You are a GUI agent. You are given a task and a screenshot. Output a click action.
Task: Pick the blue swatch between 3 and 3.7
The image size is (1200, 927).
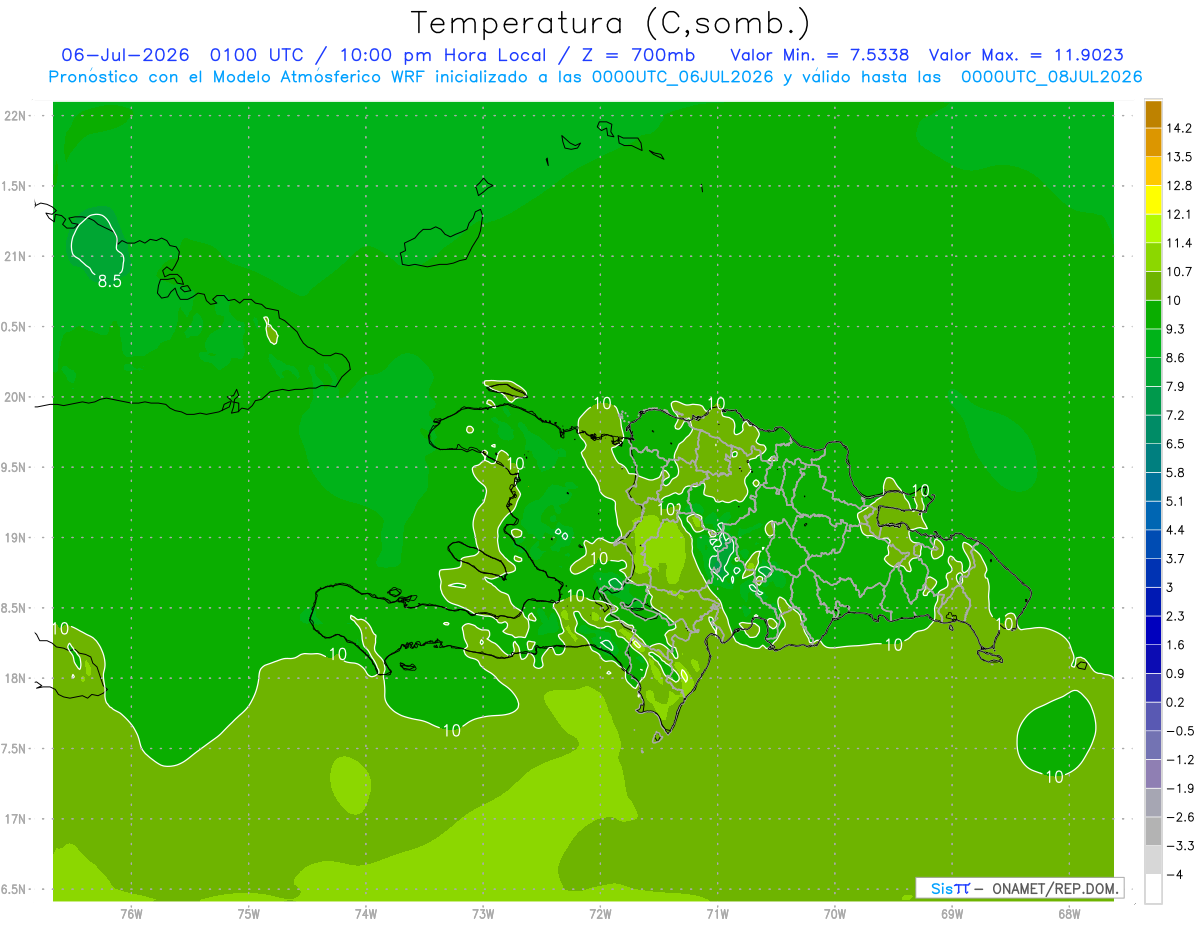(1153, 573)
